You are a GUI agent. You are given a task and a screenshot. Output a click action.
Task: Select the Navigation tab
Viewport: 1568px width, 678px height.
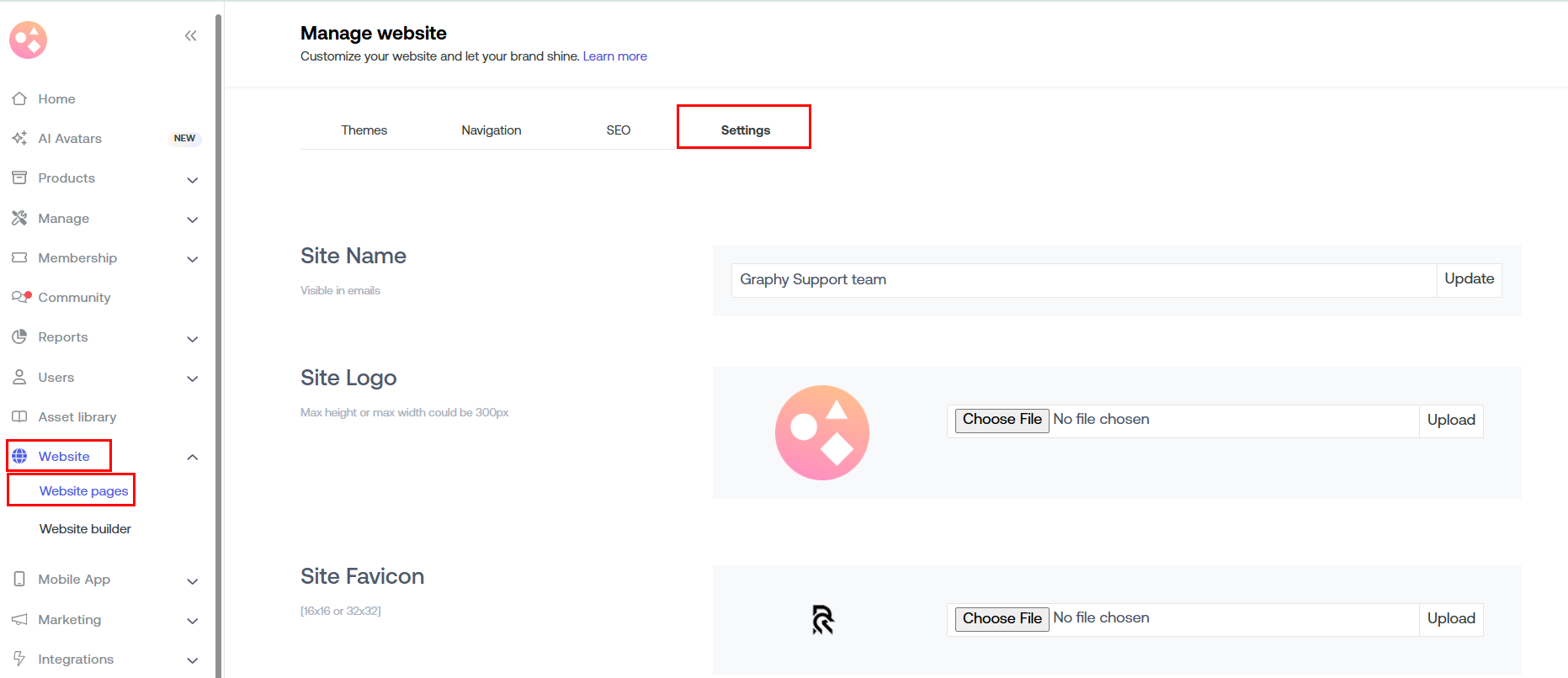point(491,130)
